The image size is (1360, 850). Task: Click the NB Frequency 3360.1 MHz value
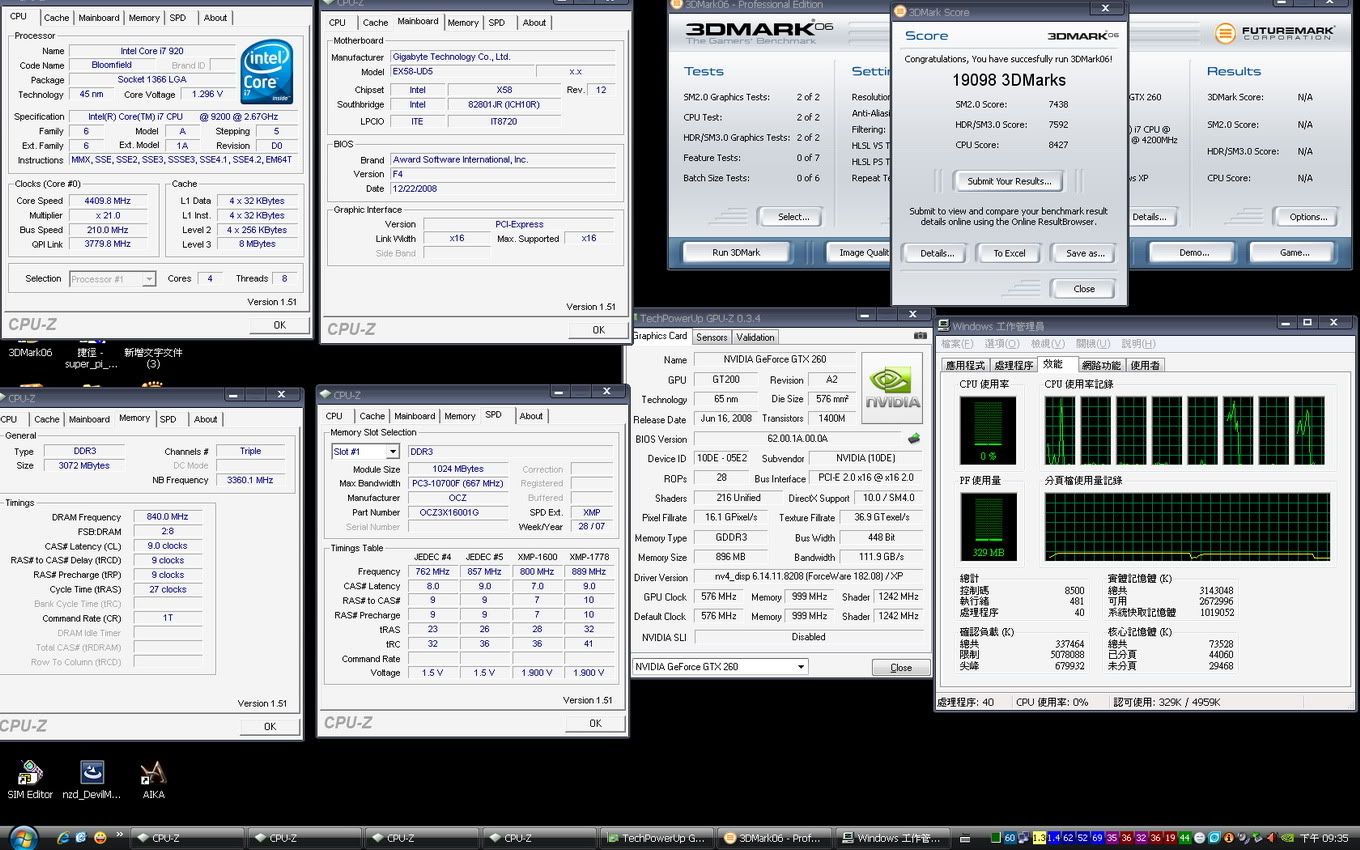(x=250, y=480)
